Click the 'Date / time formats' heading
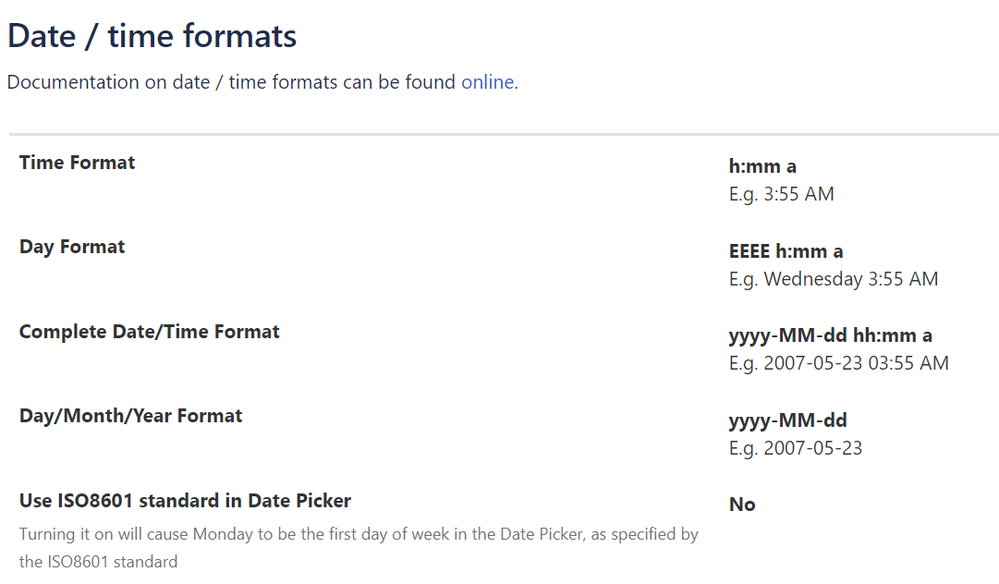The width and height of the screenshot is (999, 584). (x=152, y=36)
